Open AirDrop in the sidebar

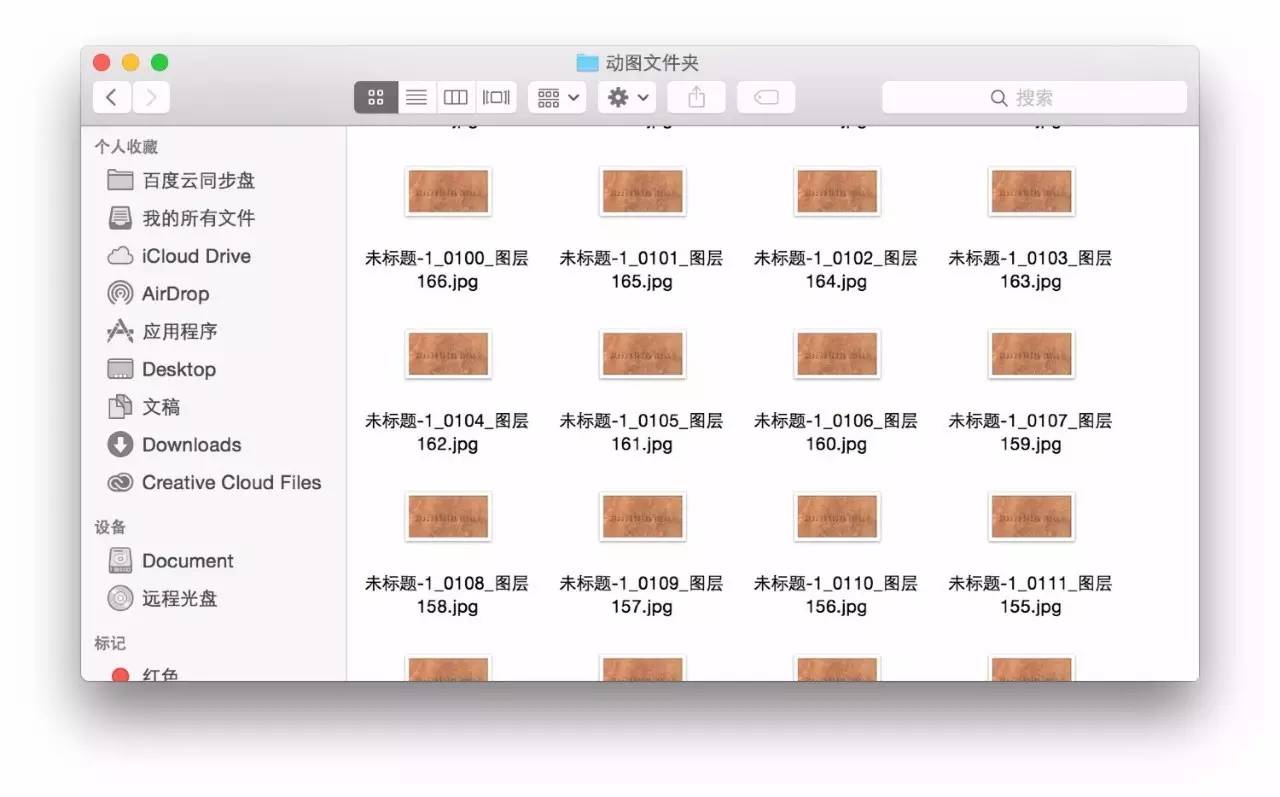coord(175,294)
